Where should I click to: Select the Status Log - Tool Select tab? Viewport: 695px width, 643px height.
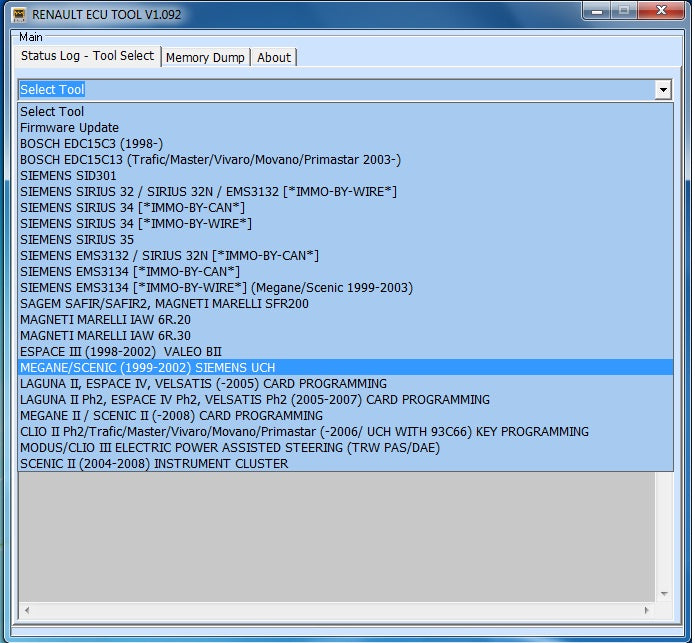(88, 56)
